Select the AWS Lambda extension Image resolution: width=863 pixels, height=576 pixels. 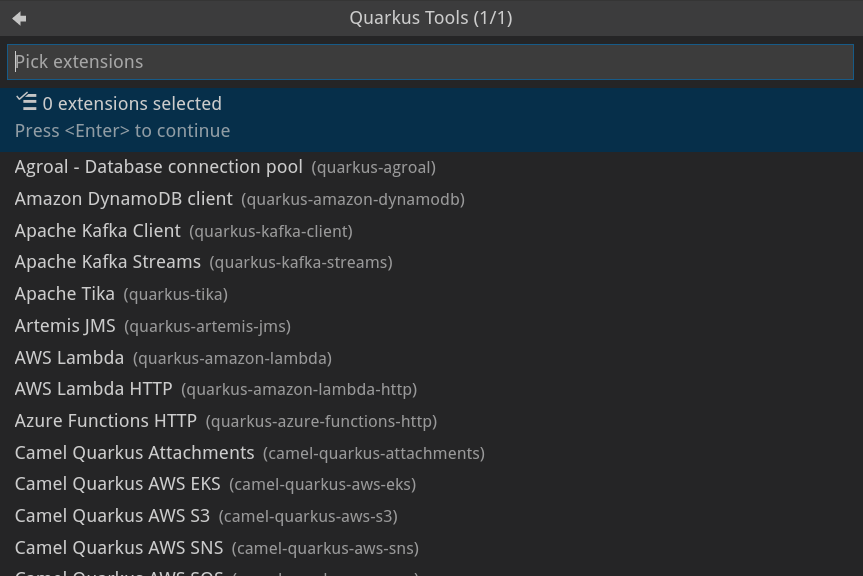point(70,358)
